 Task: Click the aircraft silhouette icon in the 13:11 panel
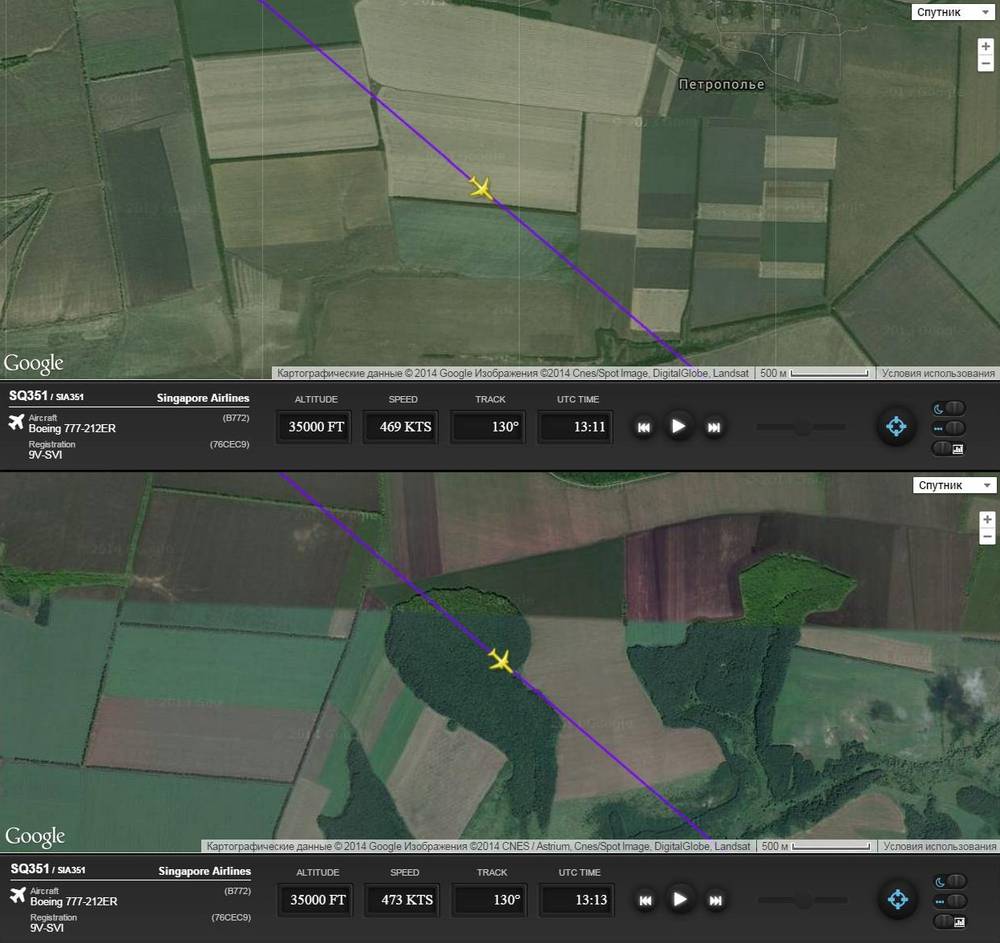(17, 421)
